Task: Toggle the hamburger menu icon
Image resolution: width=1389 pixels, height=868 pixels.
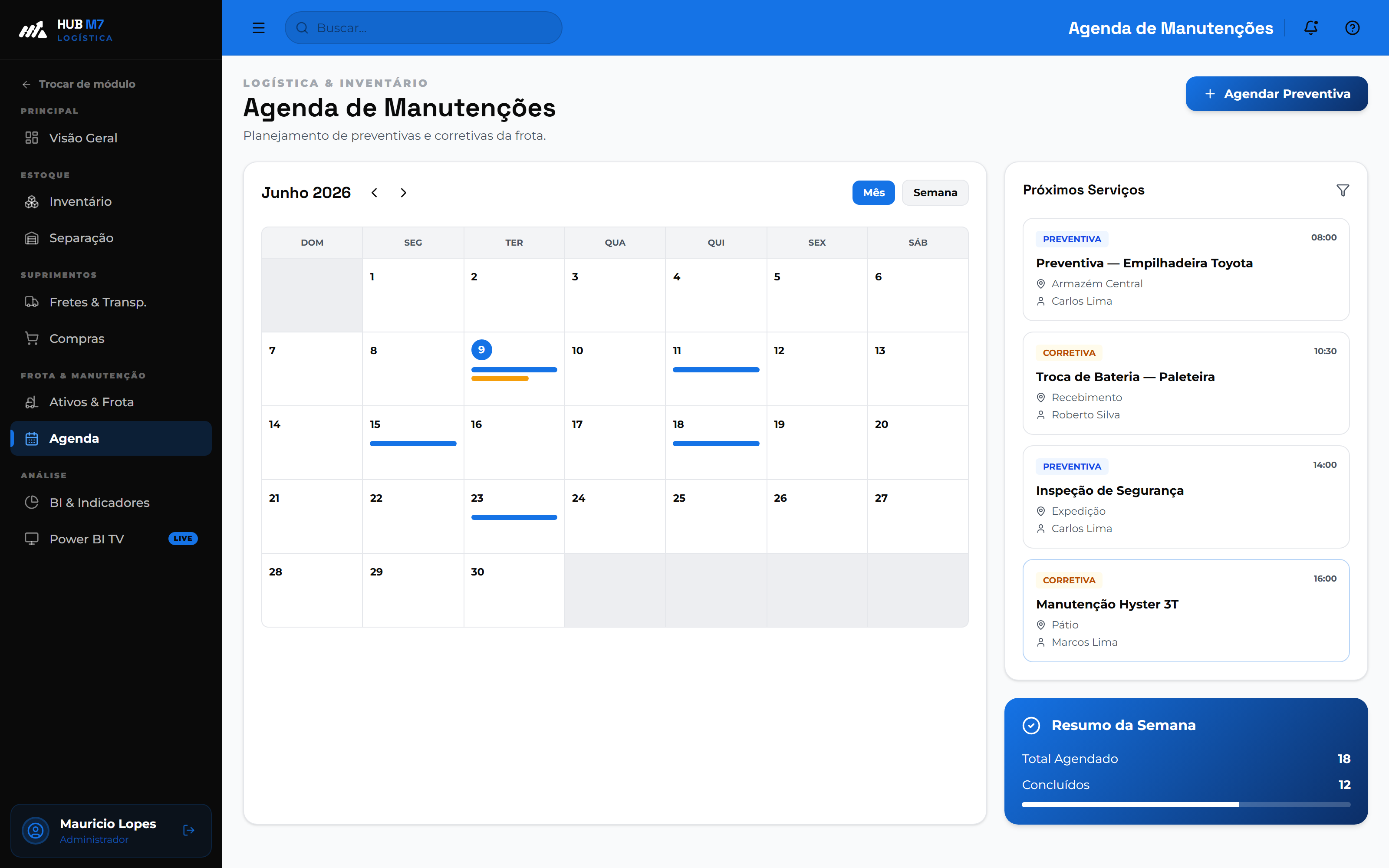Action: (x=258, y=27)
